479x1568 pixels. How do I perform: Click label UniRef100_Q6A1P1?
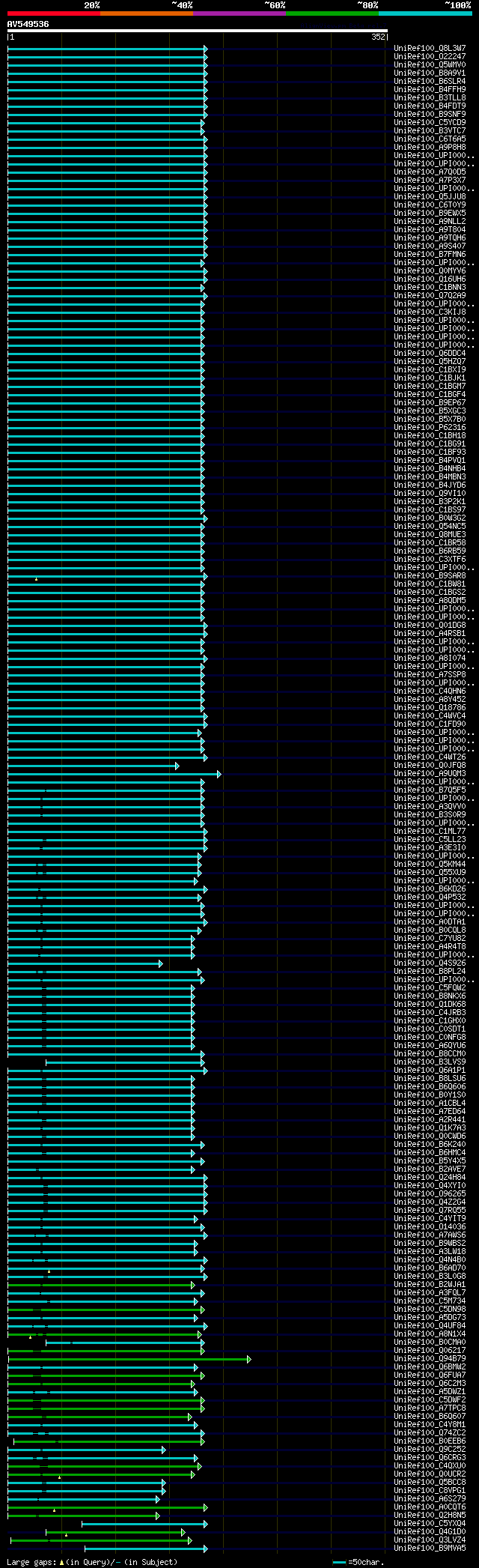click(x=430, y=1070)
